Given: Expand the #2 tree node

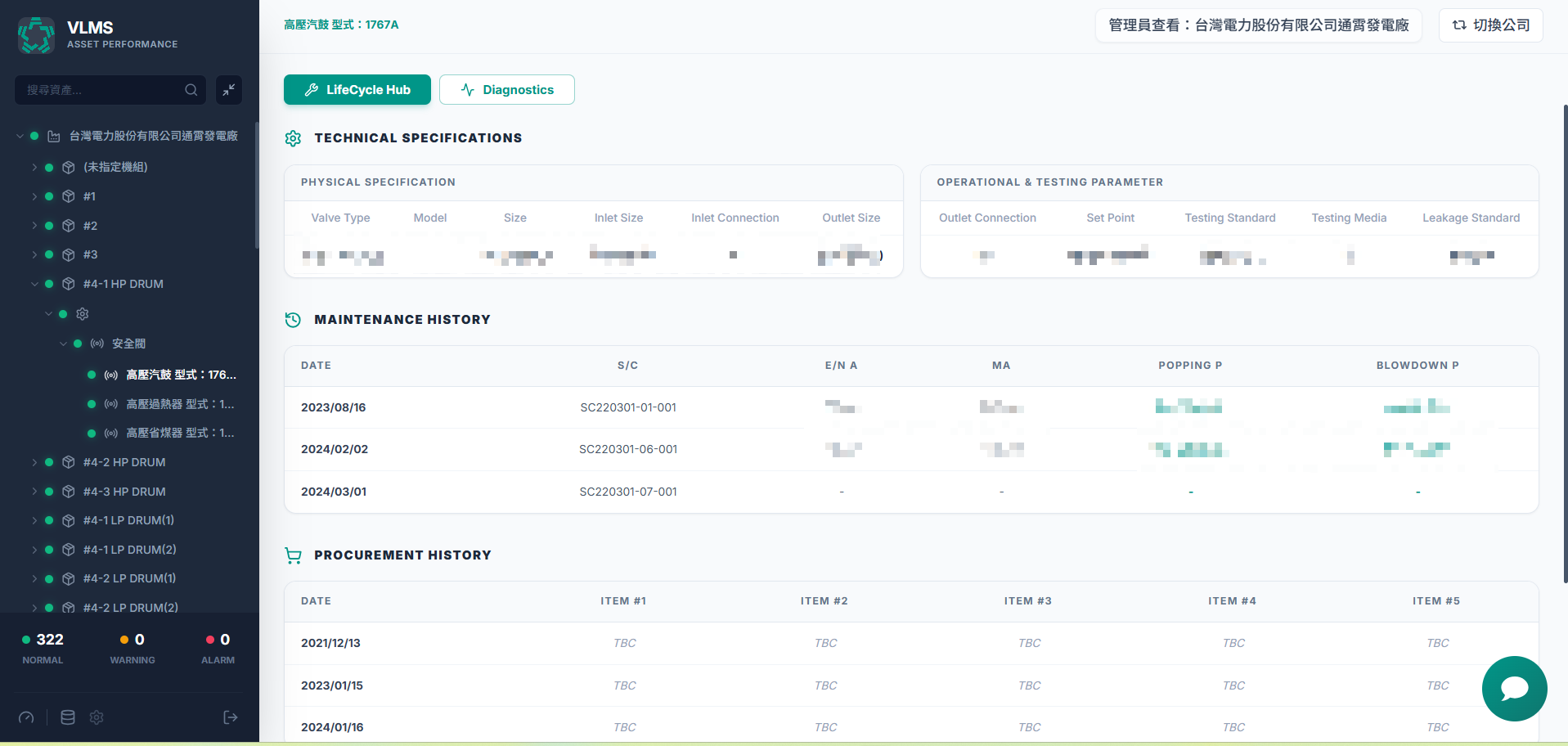Looking at the screenshot, I should point(34,226).
